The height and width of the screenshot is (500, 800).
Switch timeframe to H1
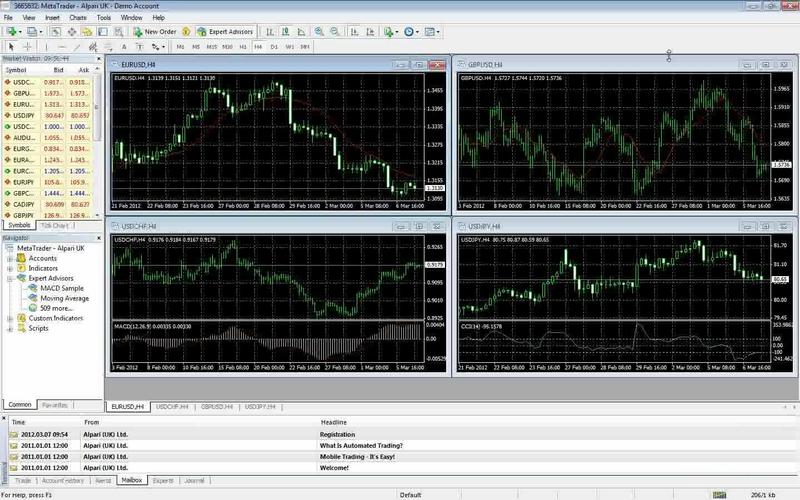point(243,47)
